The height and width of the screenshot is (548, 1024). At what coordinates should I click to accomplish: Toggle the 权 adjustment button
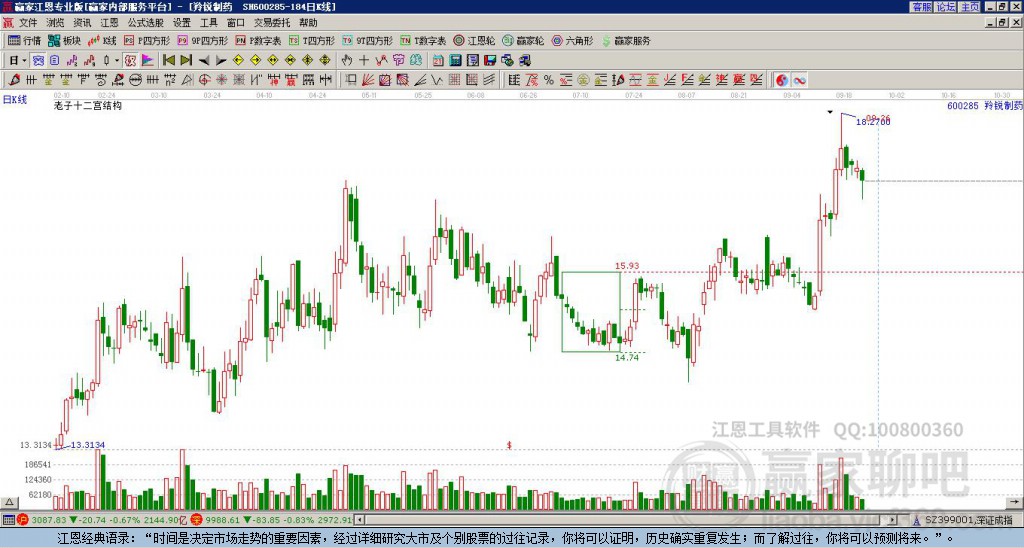point(130,61)
